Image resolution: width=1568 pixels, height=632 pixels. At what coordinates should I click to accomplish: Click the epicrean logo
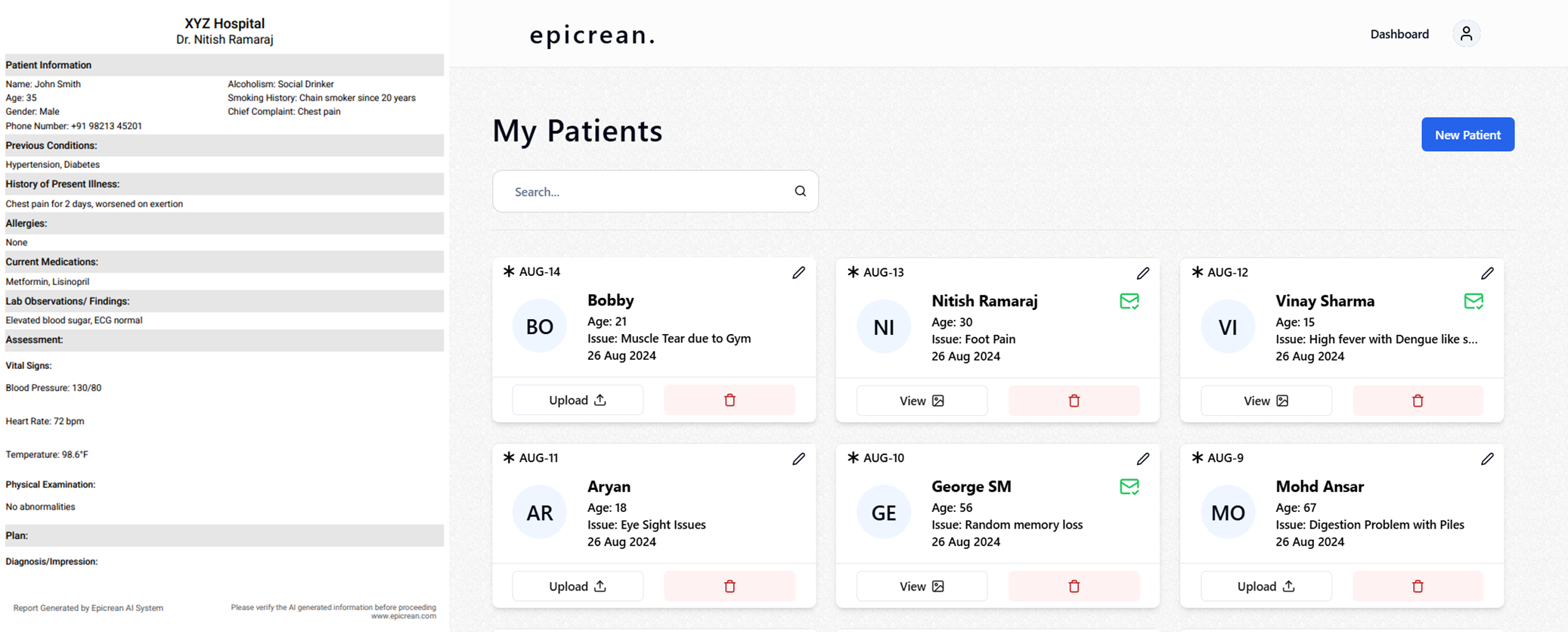coord(592,35)
